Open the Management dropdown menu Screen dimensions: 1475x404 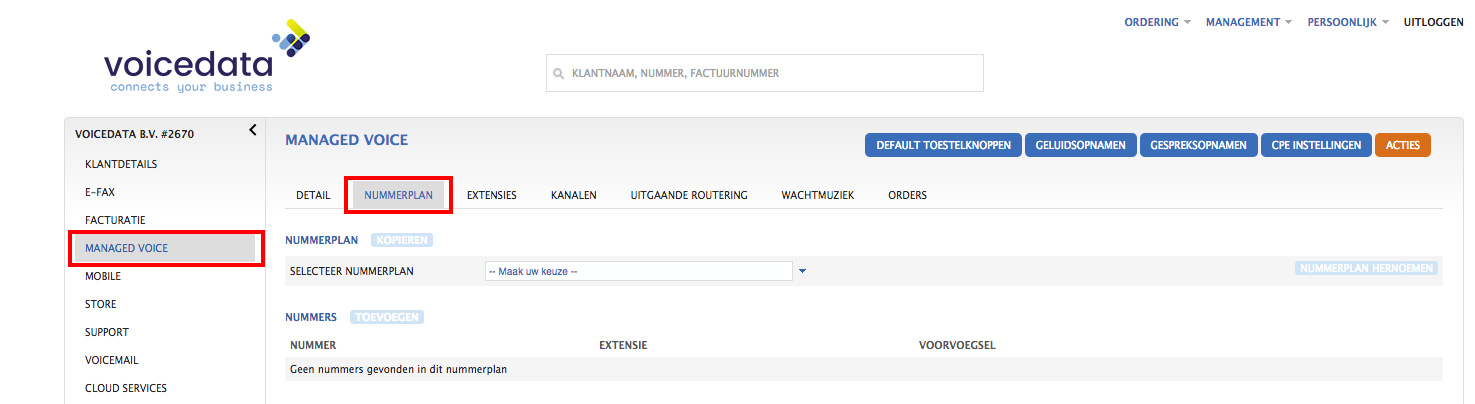[x=1249, y=22]
